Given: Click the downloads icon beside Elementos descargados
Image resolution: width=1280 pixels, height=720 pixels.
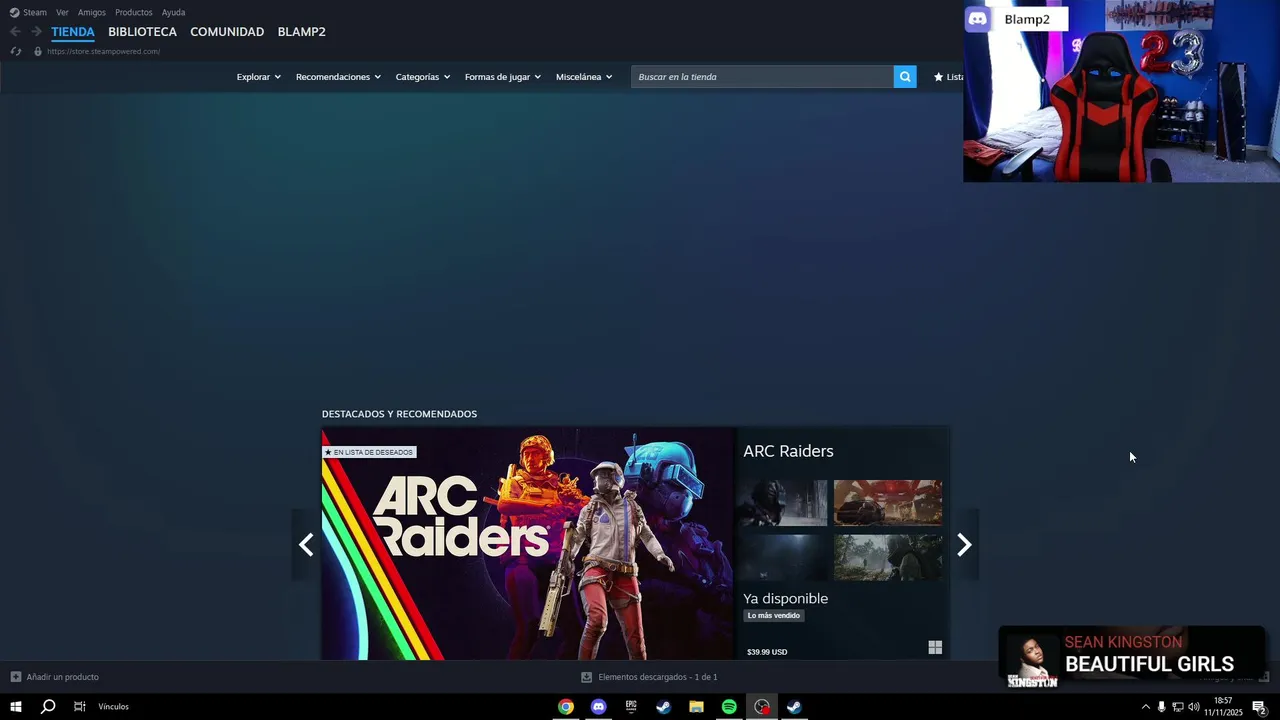Looking at the screenshot, I should click(587, 677).
